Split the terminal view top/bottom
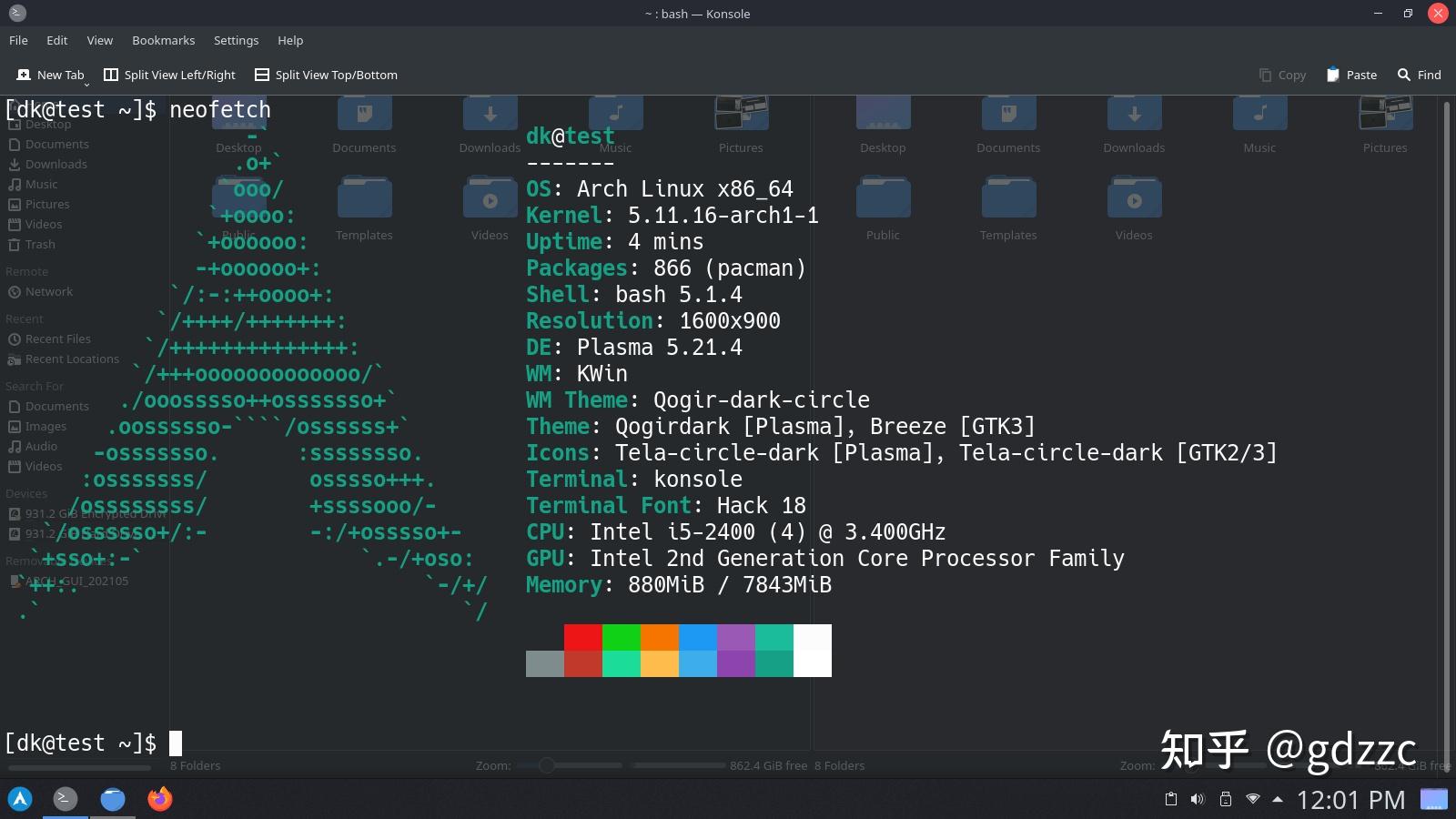This screenshot has width=1456, height=819. [325, 75]
